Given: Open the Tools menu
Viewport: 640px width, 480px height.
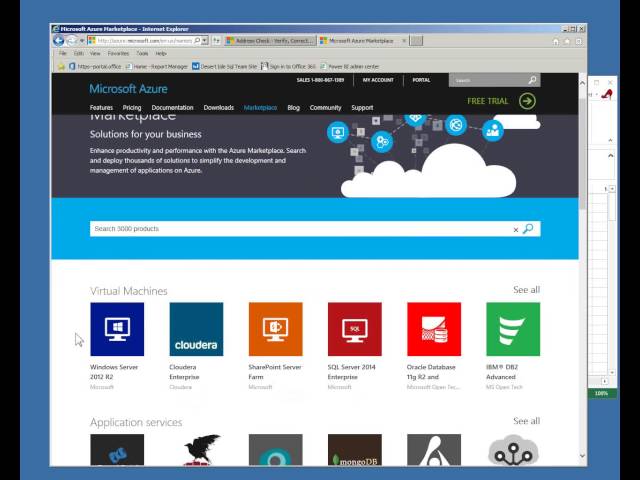Looking at the screenshot, I should point(142,53).
